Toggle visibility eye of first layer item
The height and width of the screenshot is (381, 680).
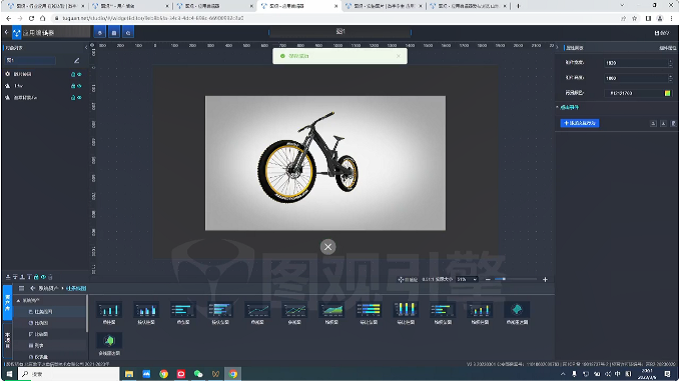pos(79,75)
